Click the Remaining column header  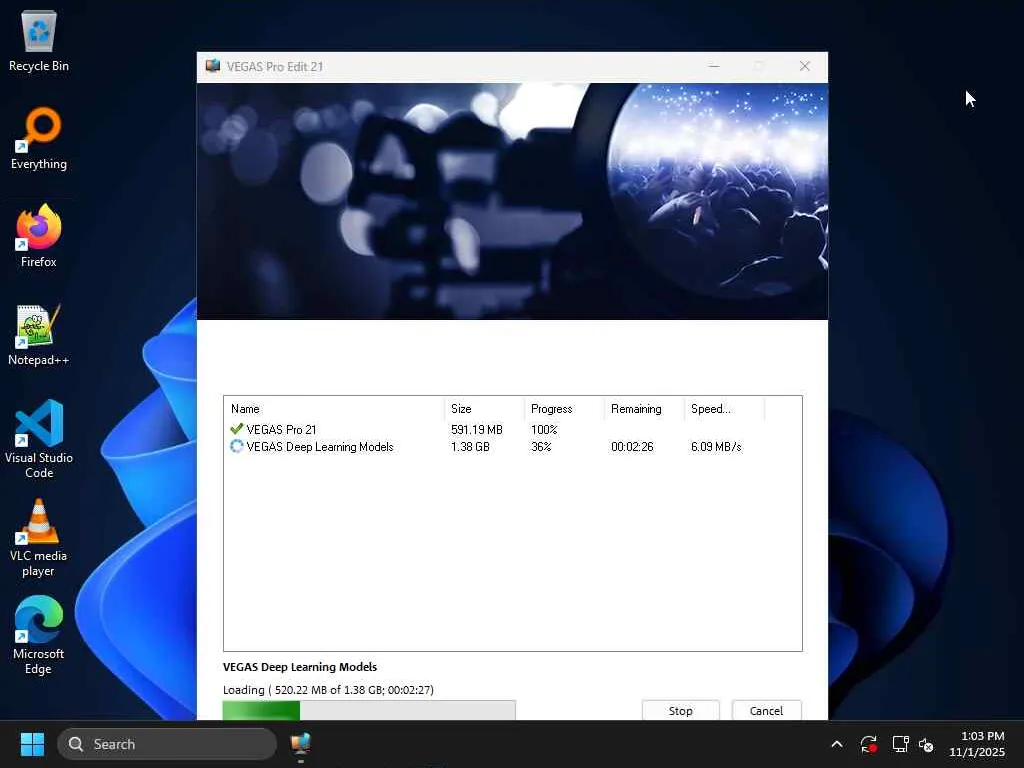tap(644, 409)
